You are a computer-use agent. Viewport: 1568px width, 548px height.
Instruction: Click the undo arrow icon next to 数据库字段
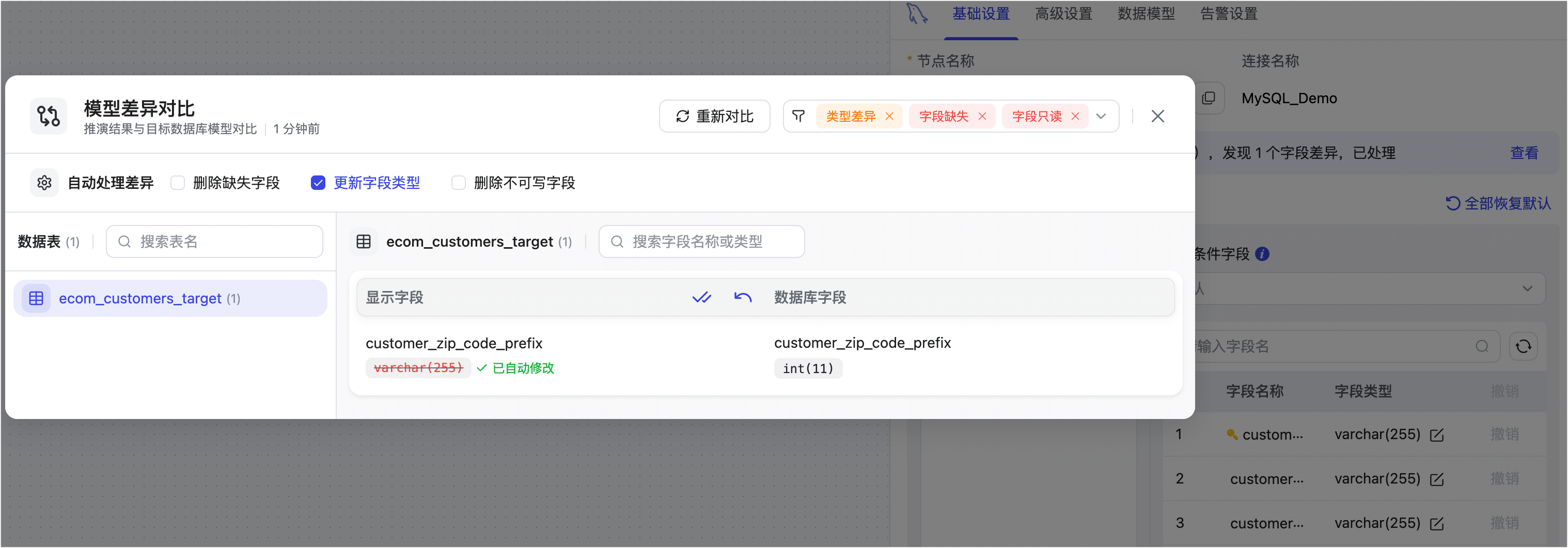pyautogui.click(x=743, y=298)
